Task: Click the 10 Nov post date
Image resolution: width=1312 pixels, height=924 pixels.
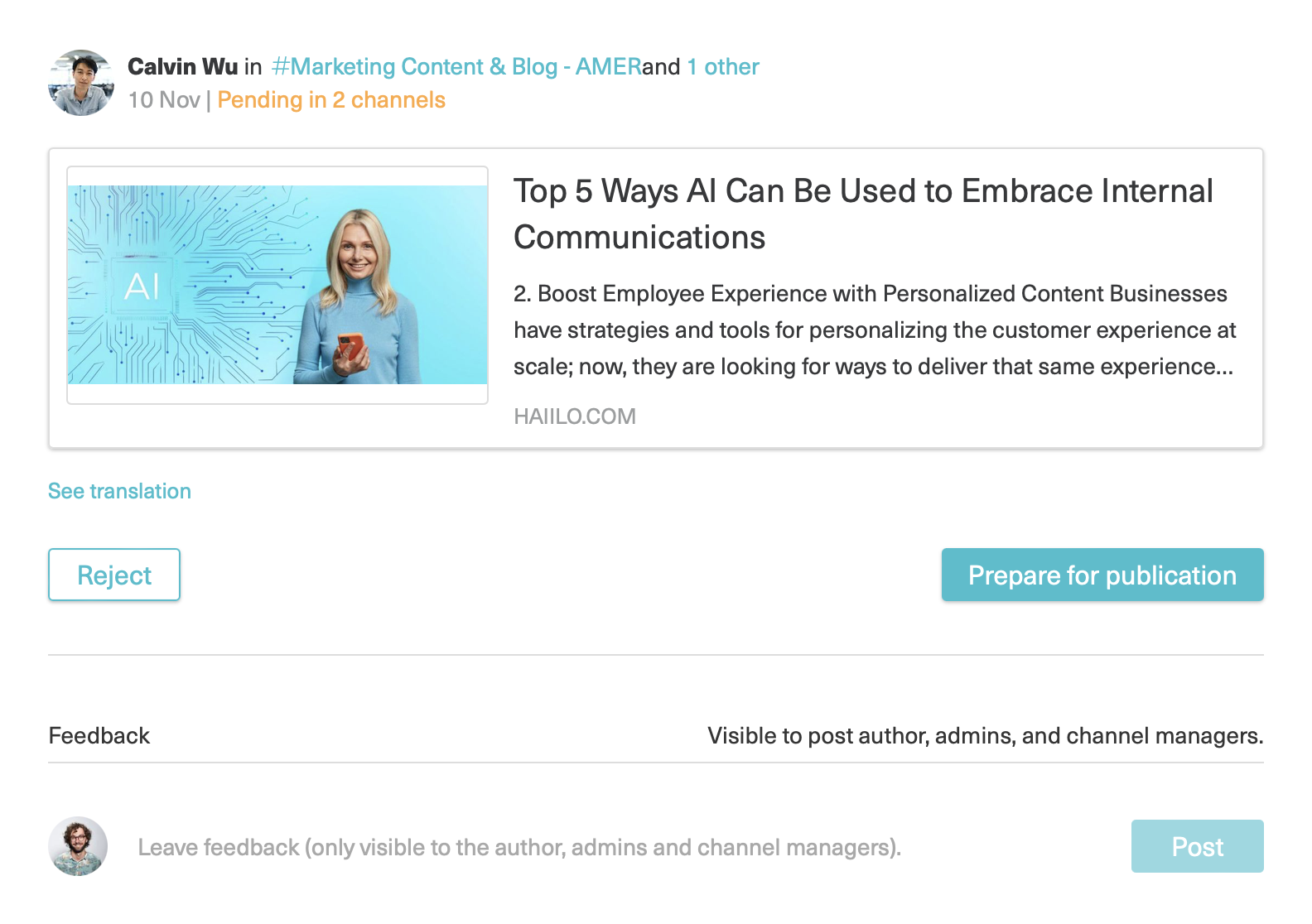Action: (164, 100)
